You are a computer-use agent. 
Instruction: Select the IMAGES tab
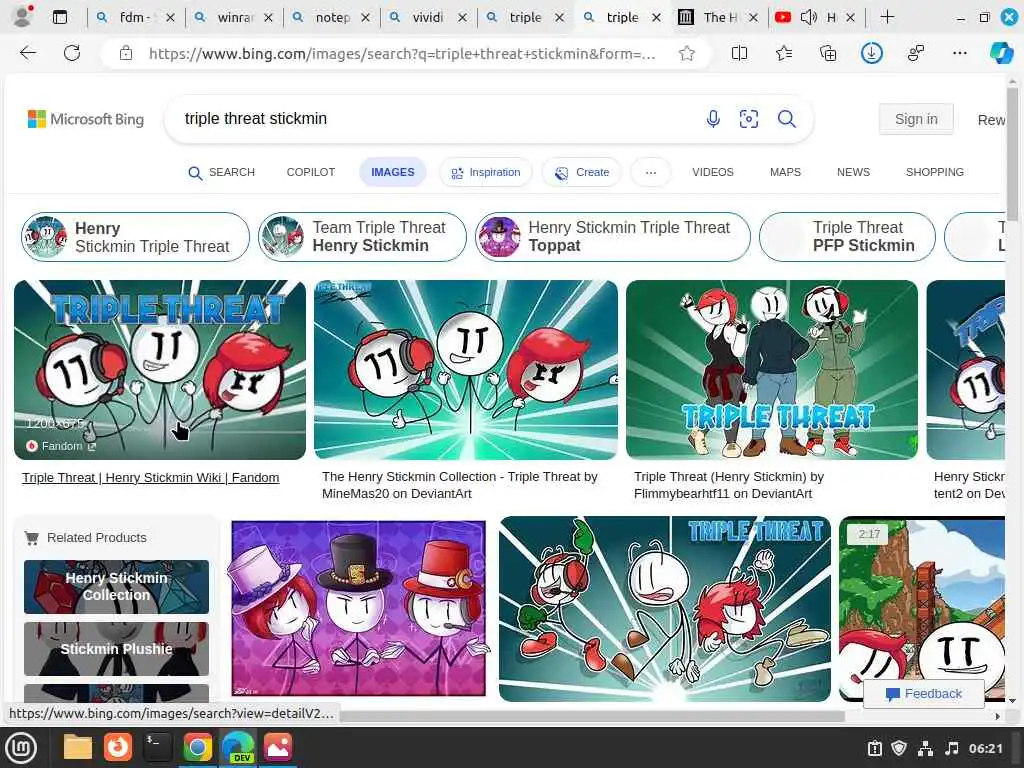coord(392,172)
